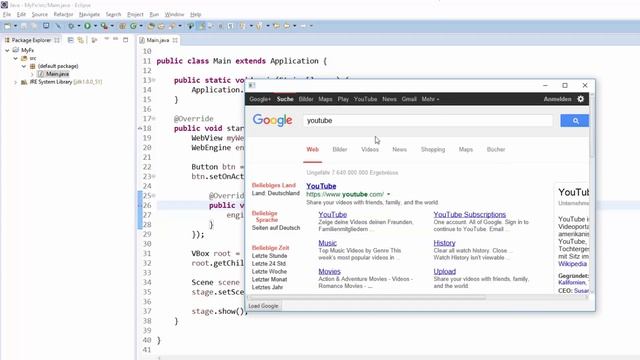The image size is (640, 360).
Task: Select the Bilder results tab
Action: (340, 149)
